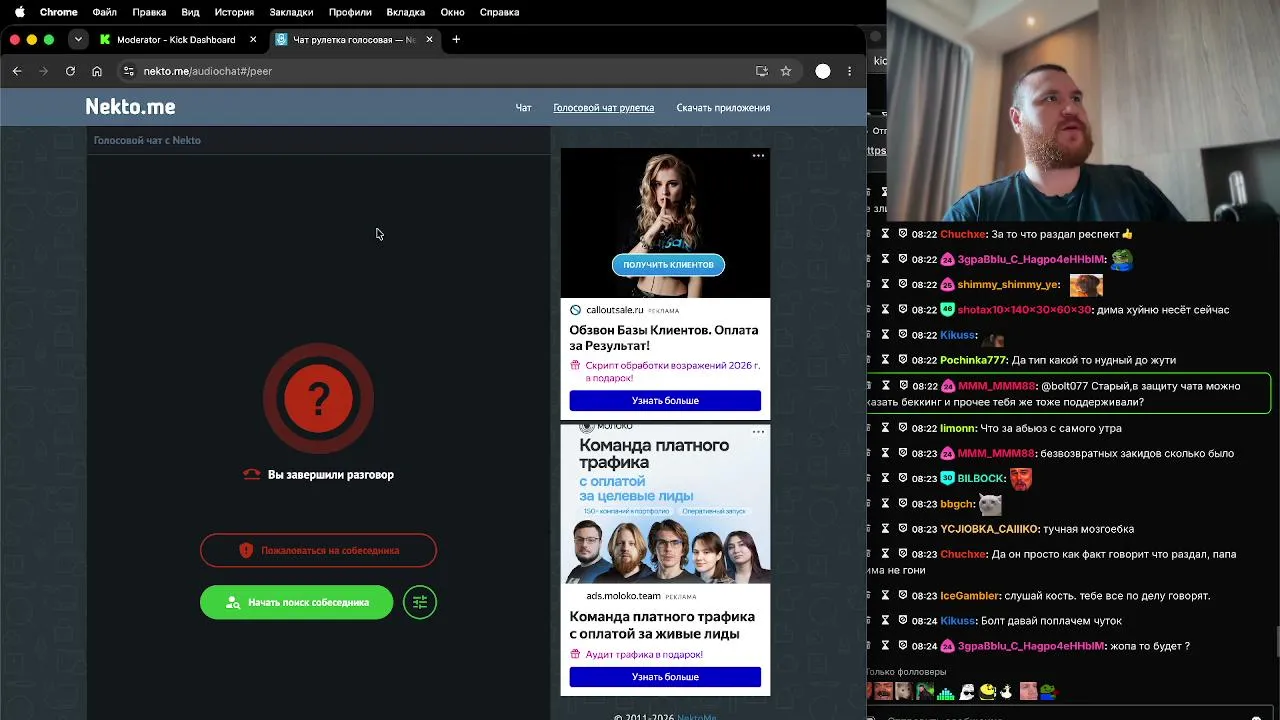Open the История menu

[x=234, y=12]
